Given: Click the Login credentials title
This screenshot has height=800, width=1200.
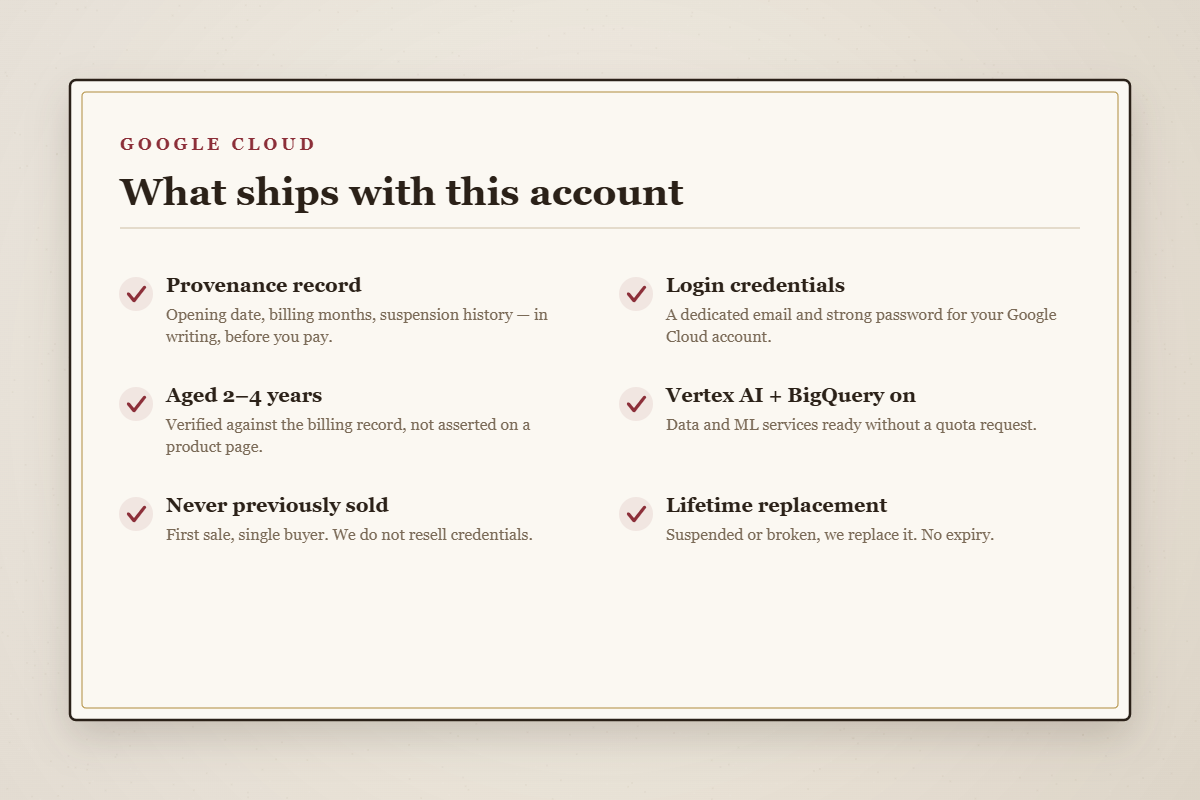Looking at the screenshot, I should pyautogui.click(x=755, y=285).
